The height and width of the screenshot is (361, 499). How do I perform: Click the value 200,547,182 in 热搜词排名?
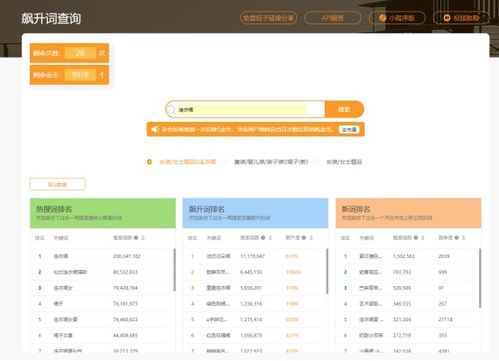click(127, 256)
